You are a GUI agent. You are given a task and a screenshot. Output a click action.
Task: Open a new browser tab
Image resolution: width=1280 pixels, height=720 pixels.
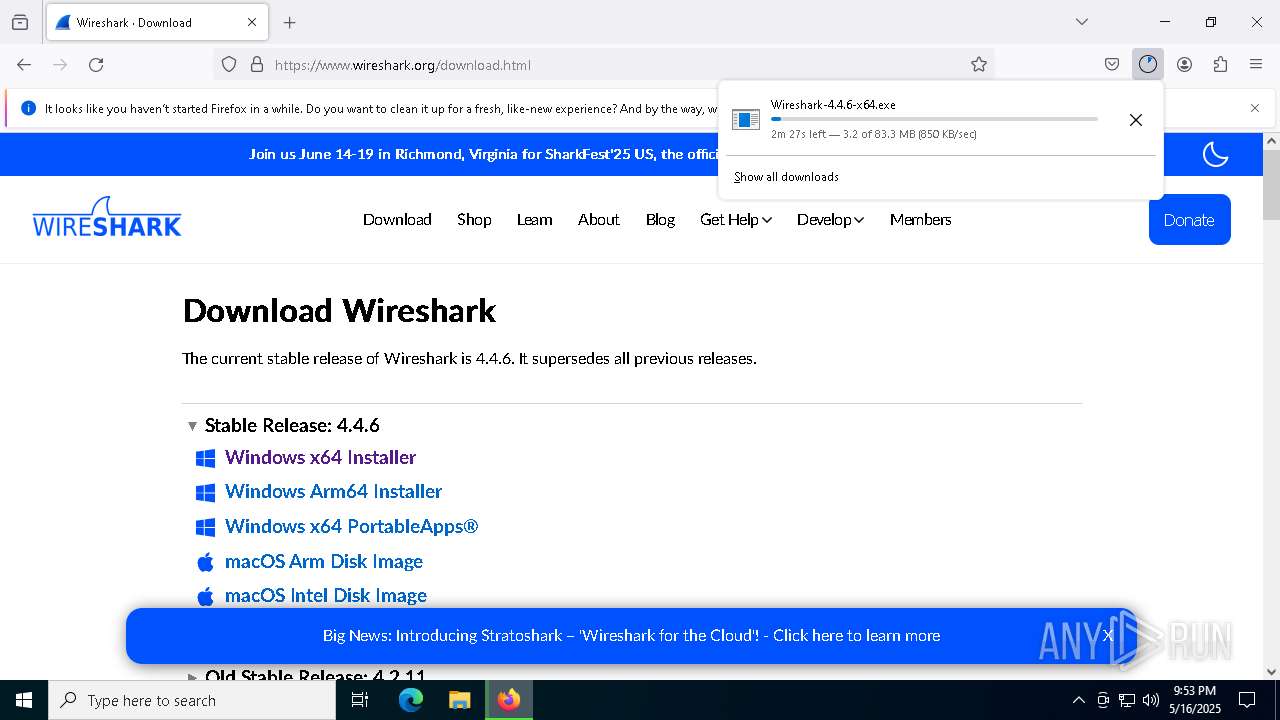pyautogui.click(x=290, y=22)
